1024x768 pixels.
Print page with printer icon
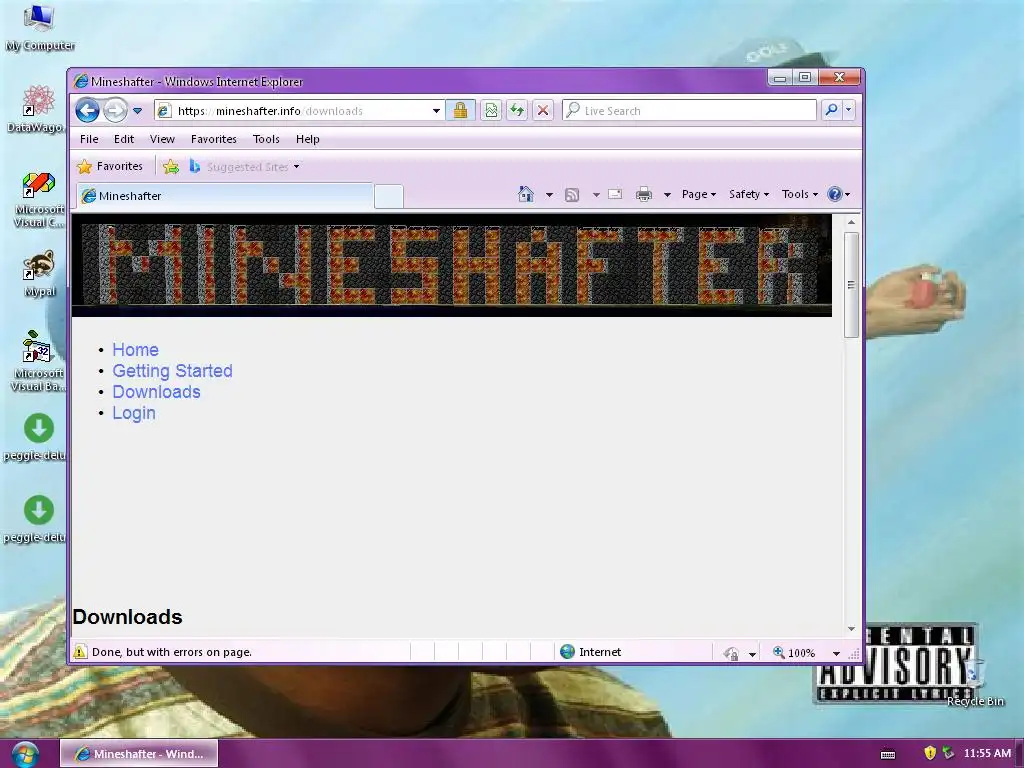coord(644,194)
